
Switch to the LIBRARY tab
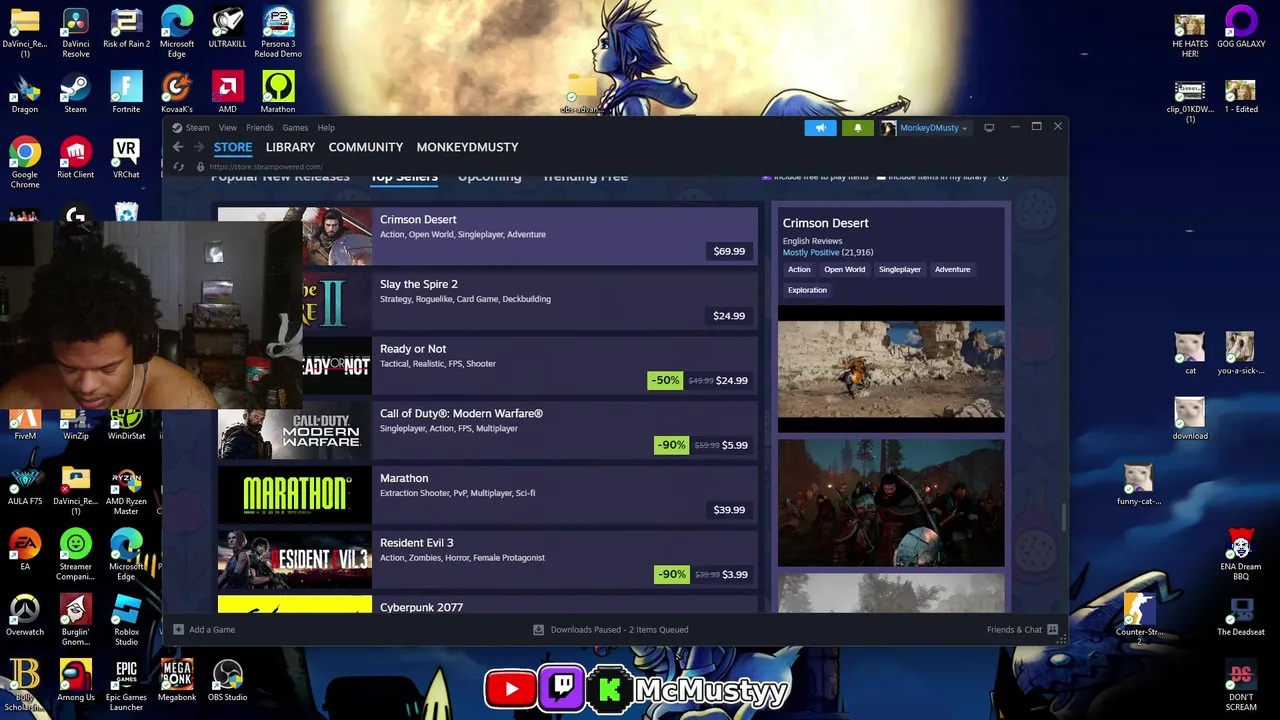point(290,147)
